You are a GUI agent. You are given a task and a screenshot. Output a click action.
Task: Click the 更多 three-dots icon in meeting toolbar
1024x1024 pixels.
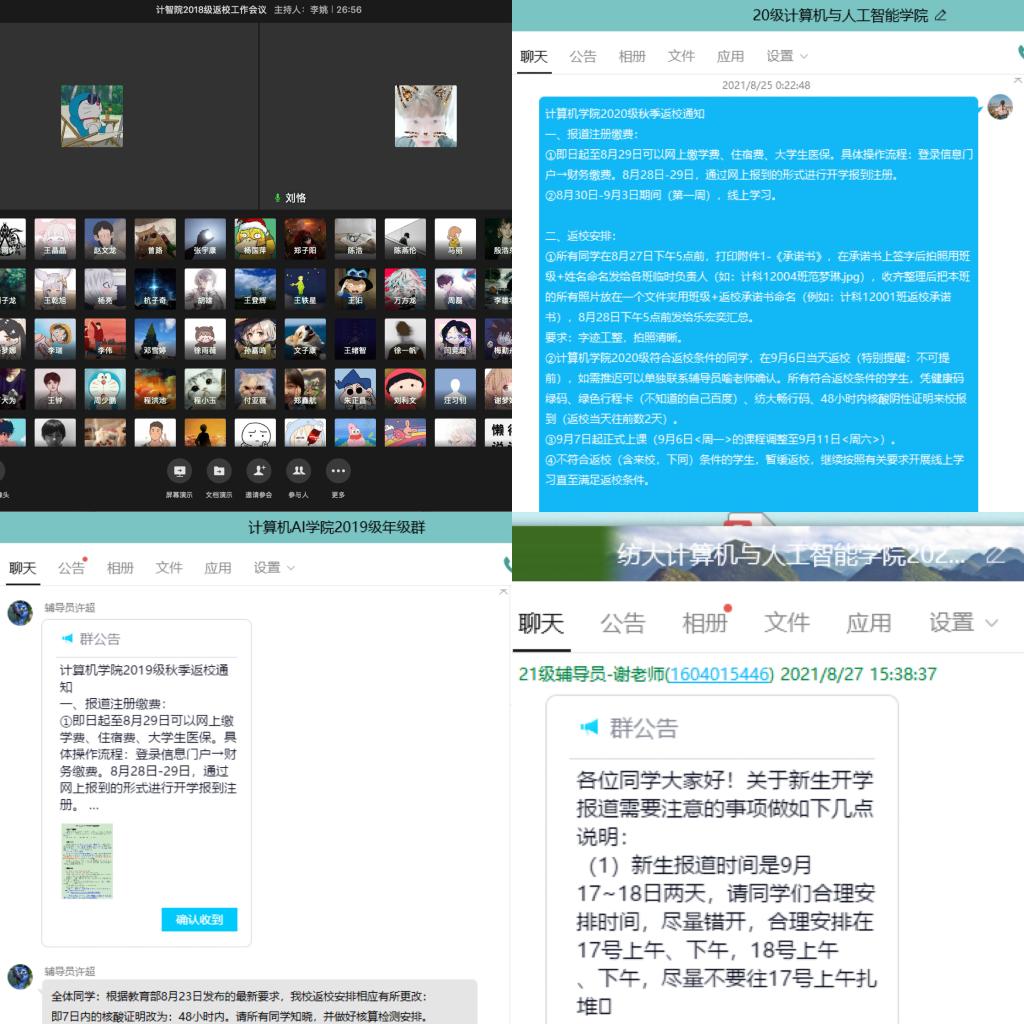pyautogui.click(x=338, y=471)
